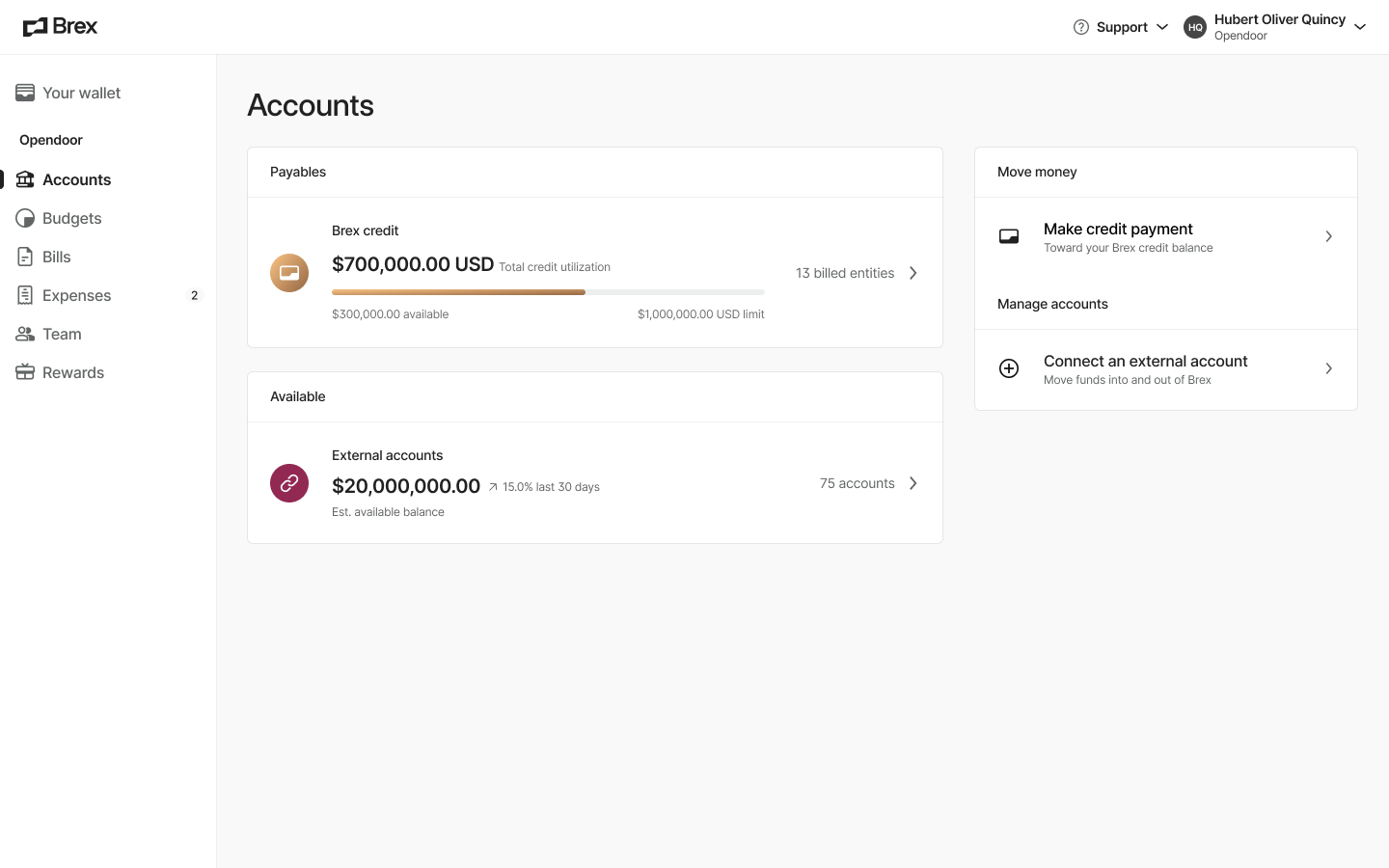Expand billed entities chevron arrow
This screenshot has height=868, width=1389.
coord(912,273)
